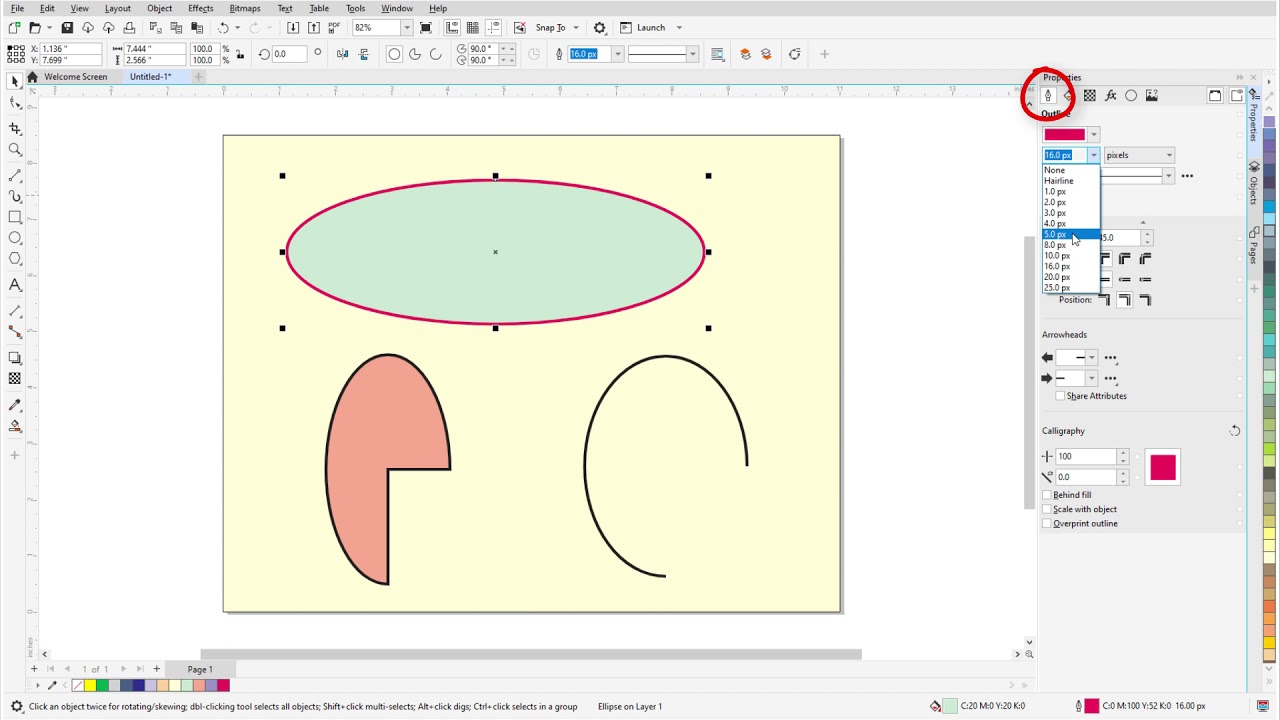Select the Eyedropper tool
The height and width of the screenshot is (720, 1280).
point(15,405)
